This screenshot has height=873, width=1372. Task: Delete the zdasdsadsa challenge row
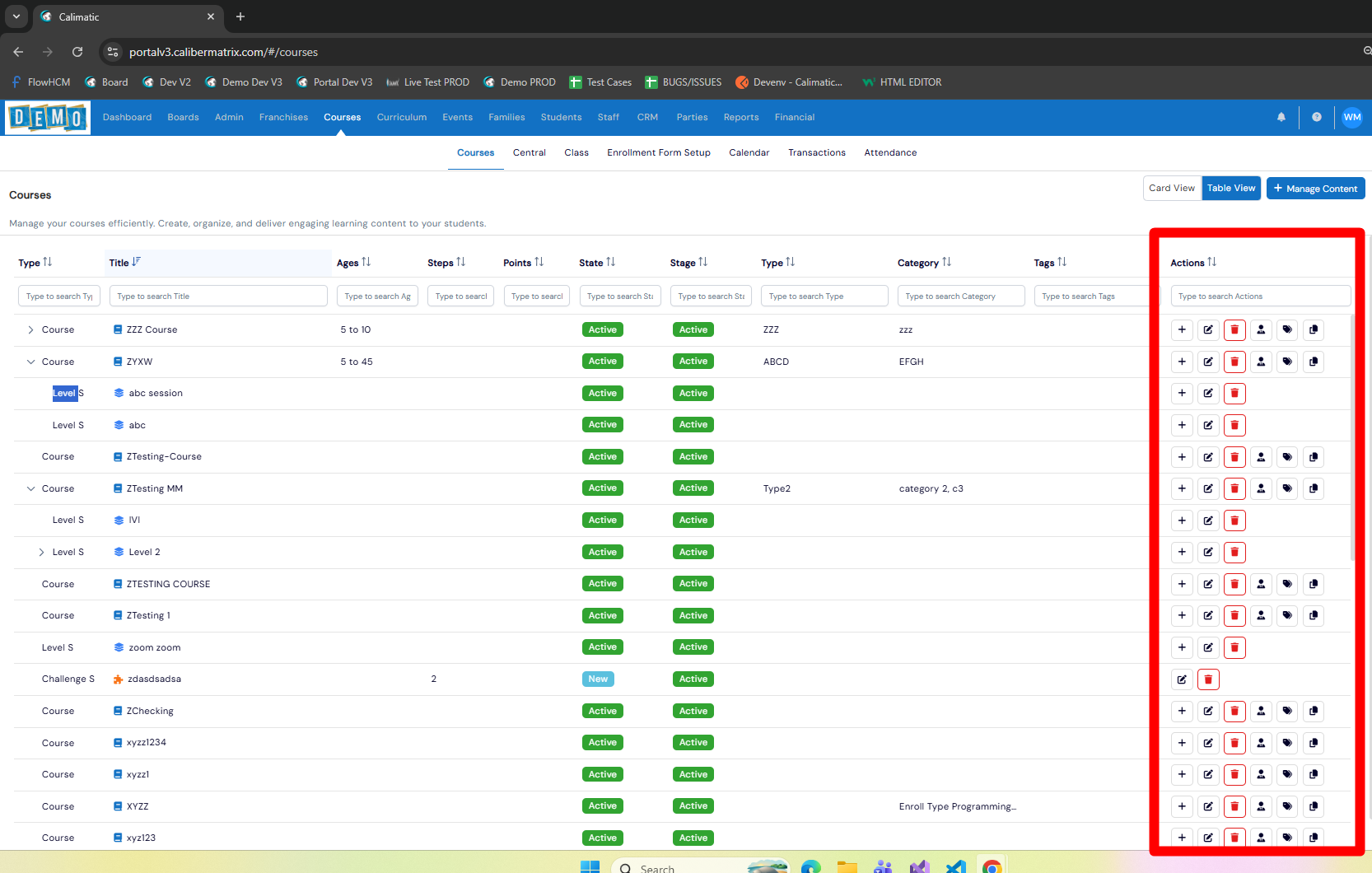[1208, 679]
